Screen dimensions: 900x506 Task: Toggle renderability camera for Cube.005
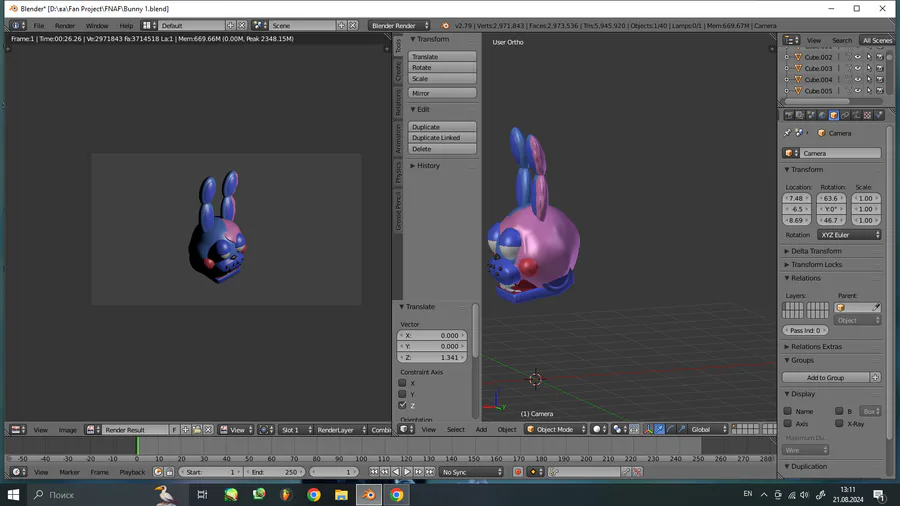[879, 91]
